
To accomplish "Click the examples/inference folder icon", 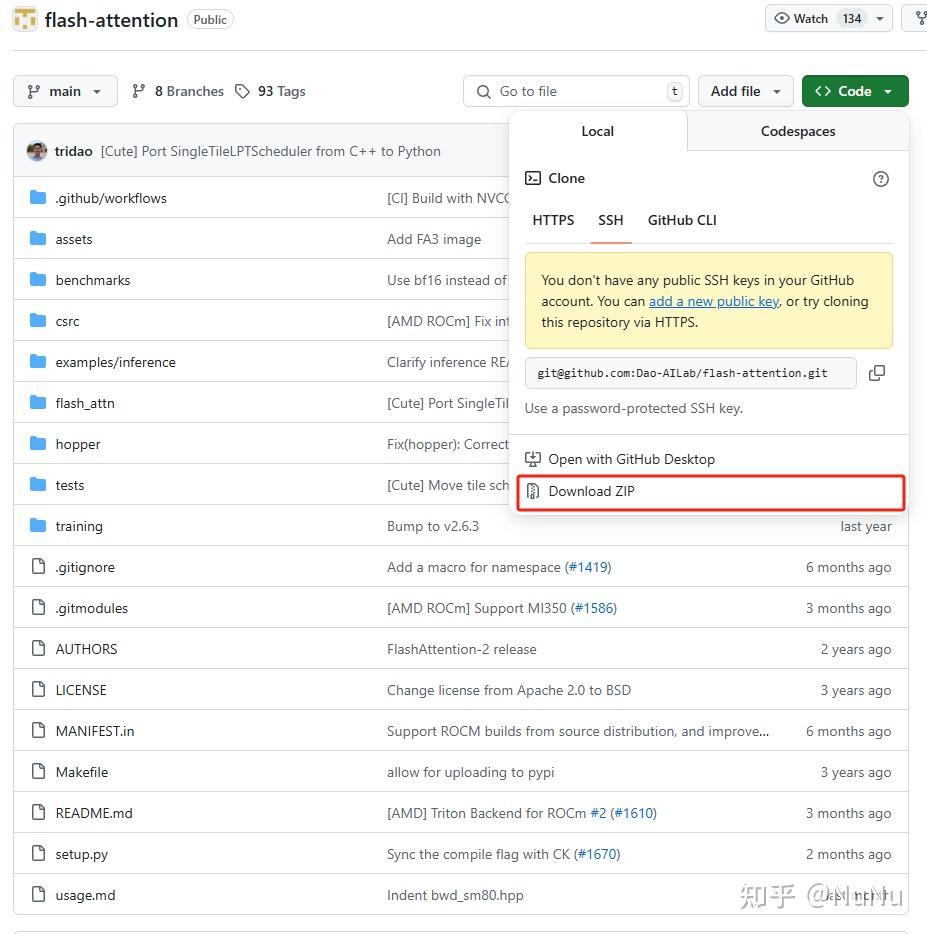I will [x=38, y=362].
